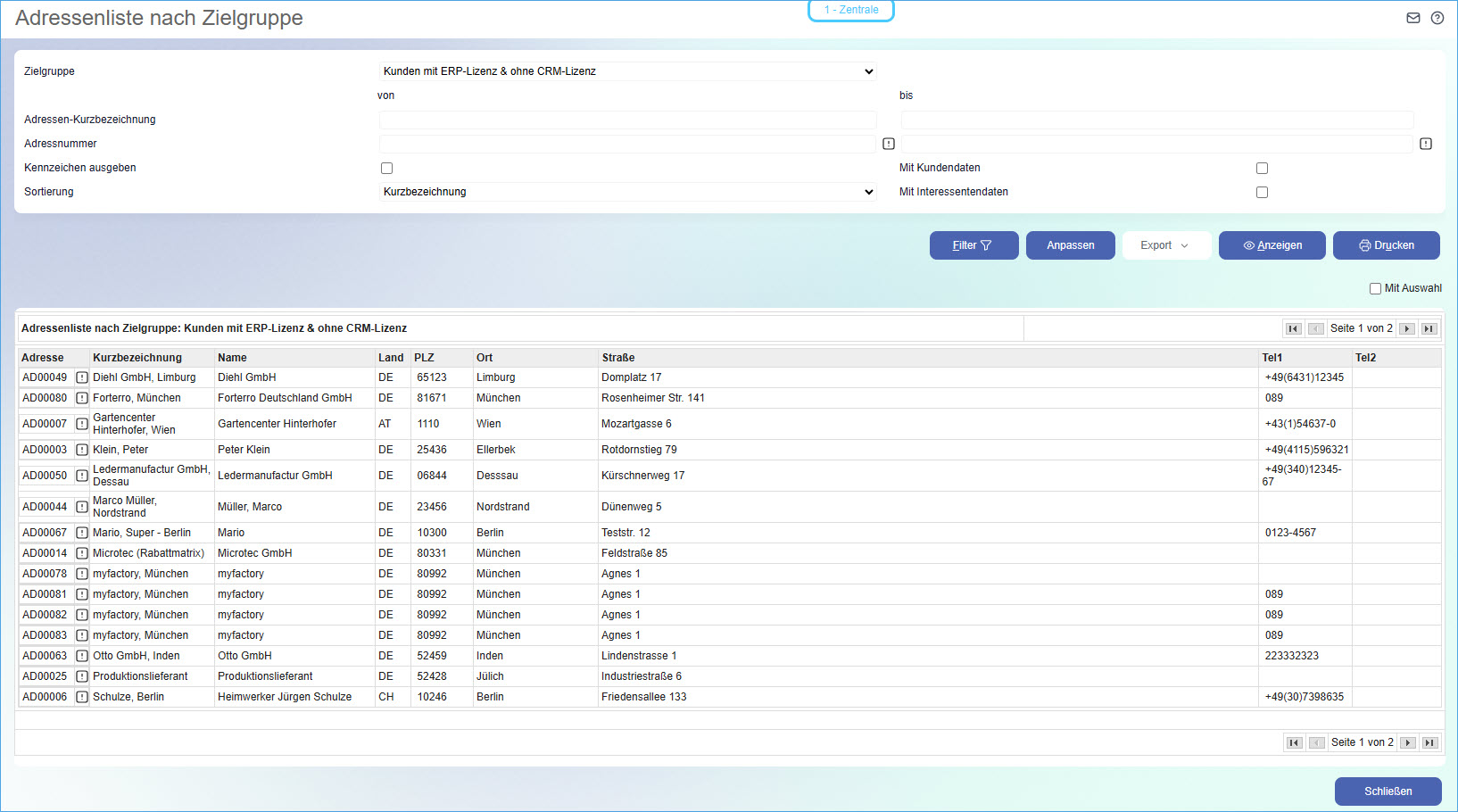The width and height of the screenshot is (1458, 812).
Task: Jump to last page in top pager
Action: click(1429, 328)
